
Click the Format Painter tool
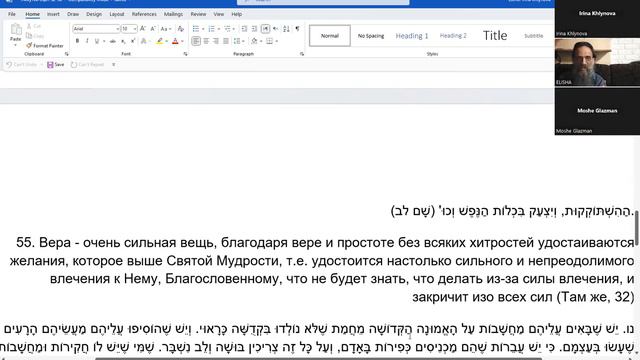[x=45, y=46]
